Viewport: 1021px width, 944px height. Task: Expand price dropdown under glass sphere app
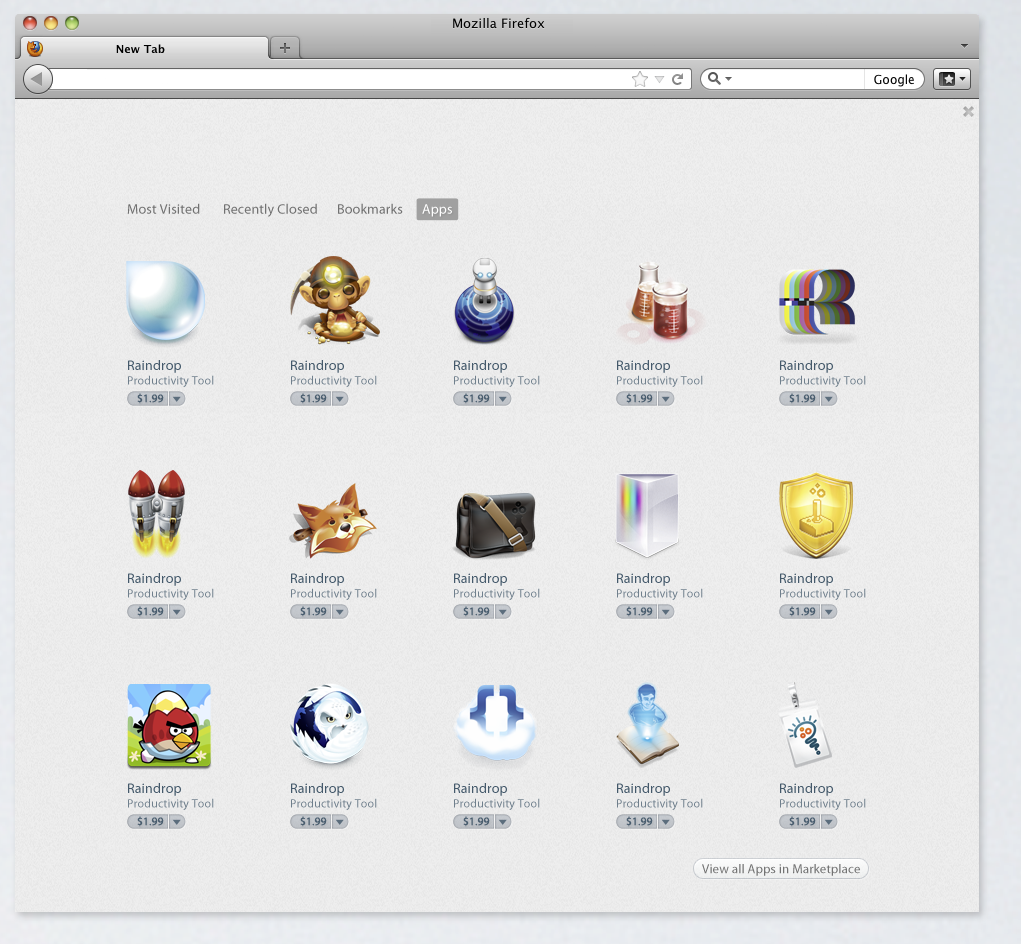coord(177,398)
